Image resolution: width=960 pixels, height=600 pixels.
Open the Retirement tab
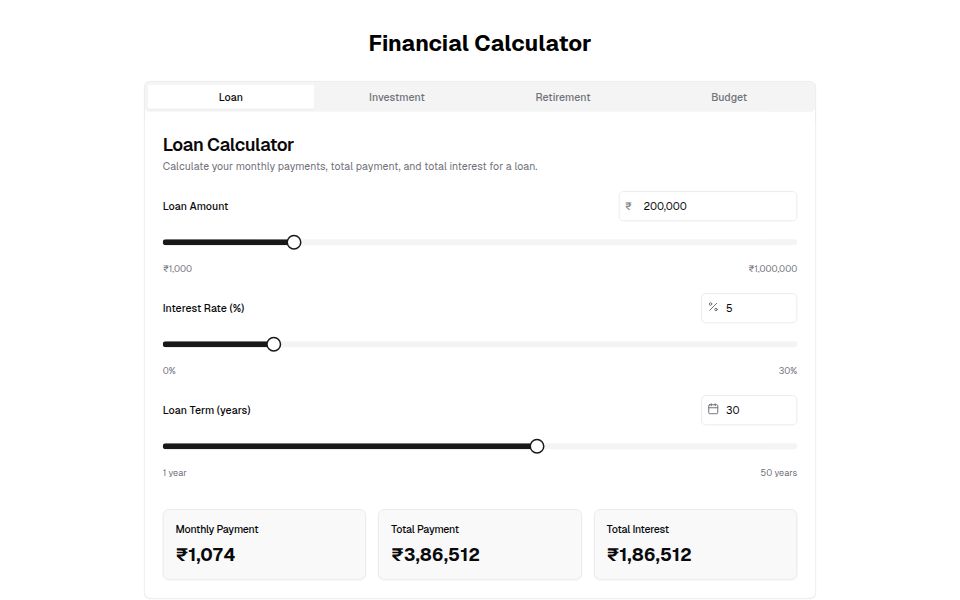pyautogui.click(x=562, y=97)
